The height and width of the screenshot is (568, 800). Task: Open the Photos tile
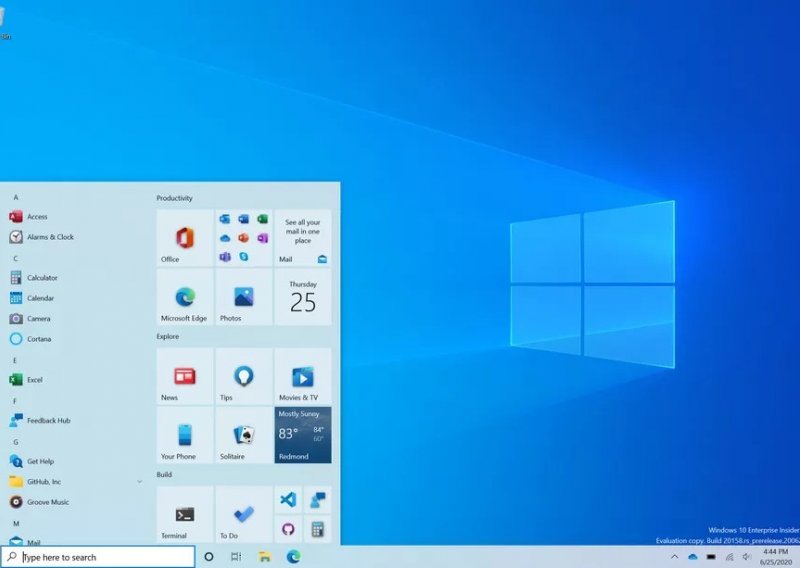click(x=244, y=297)
